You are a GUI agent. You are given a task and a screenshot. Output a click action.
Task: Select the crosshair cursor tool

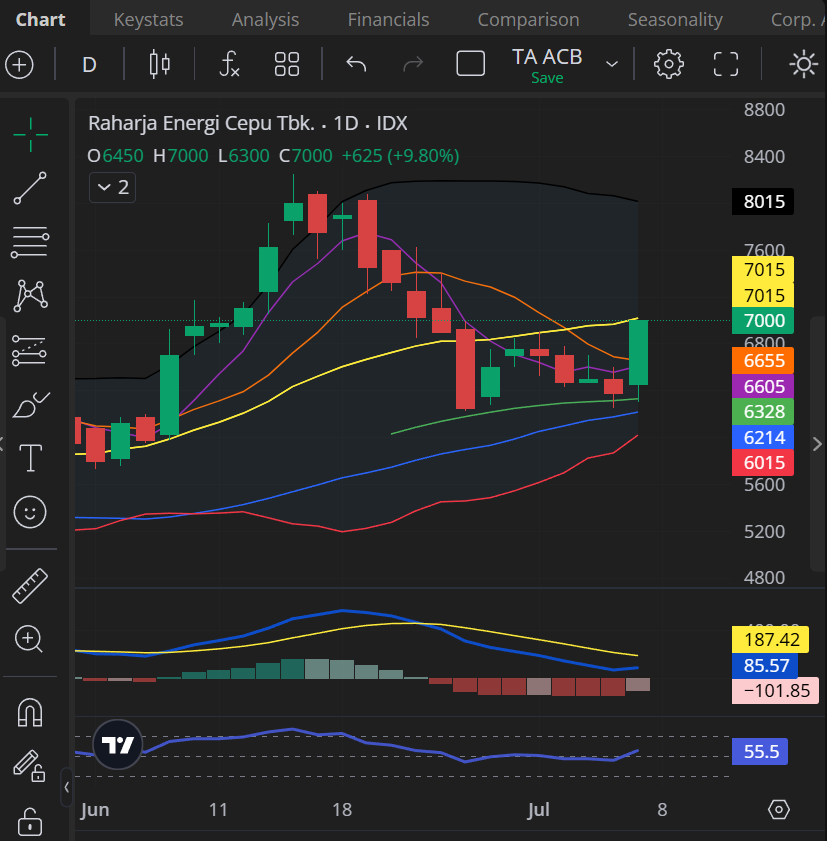tap(31, 134)
